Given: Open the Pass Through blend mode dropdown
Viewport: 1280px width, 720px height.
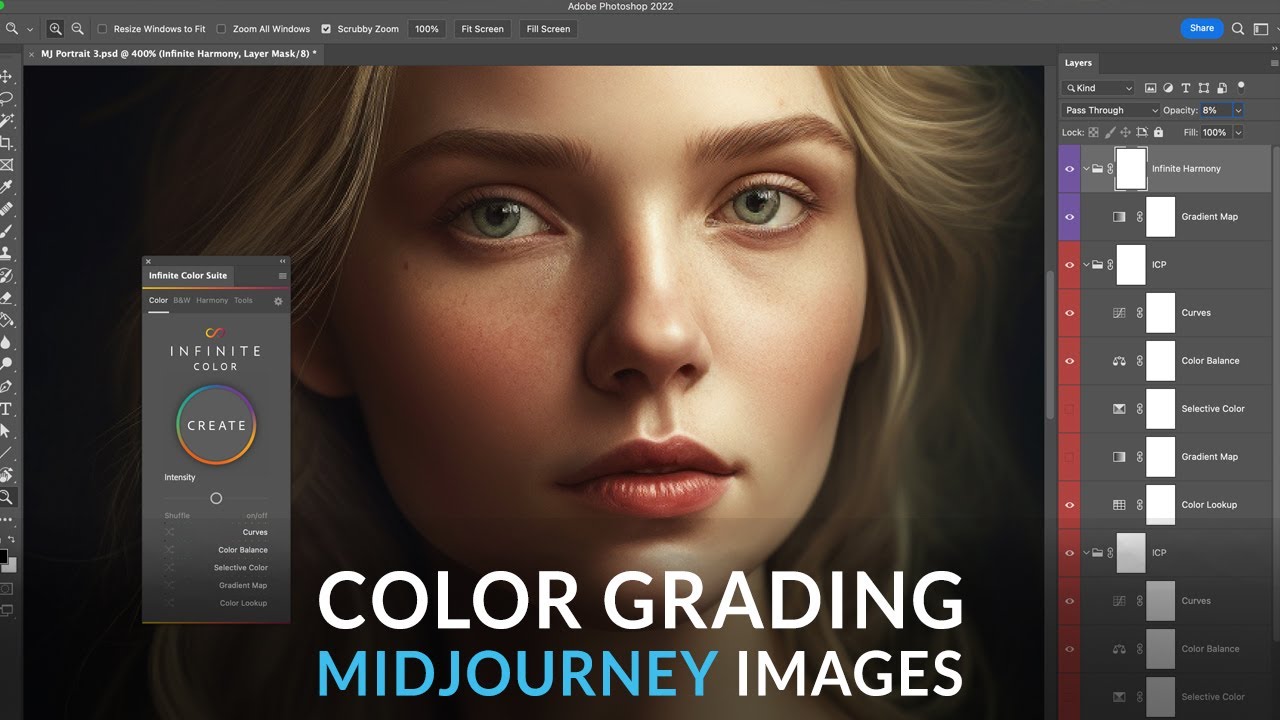Looking at the screenshot, I should (1110, 110).
